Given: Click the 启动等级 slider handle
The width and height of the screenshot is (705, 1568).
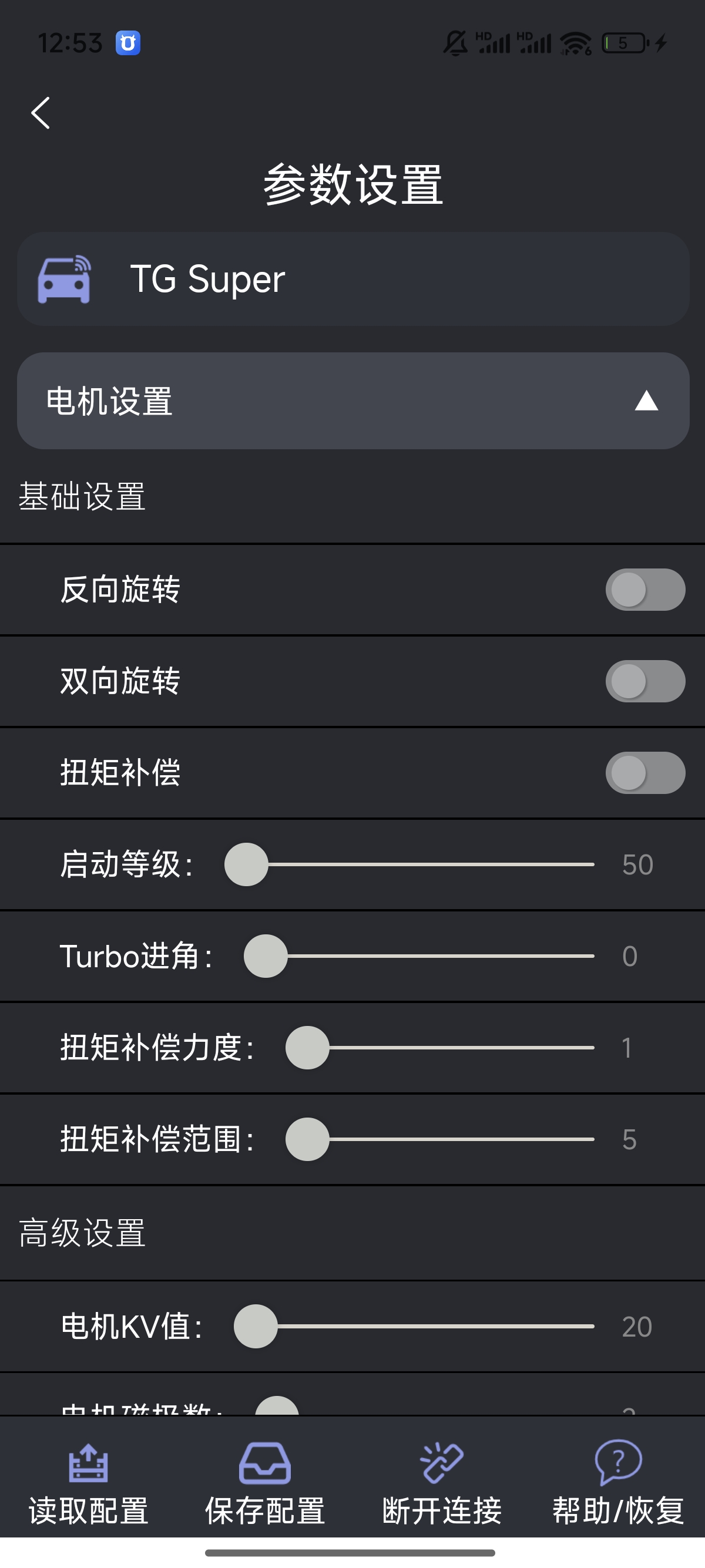Looking at the screenshot, I should pyautogui.click(x=247, y=864).
